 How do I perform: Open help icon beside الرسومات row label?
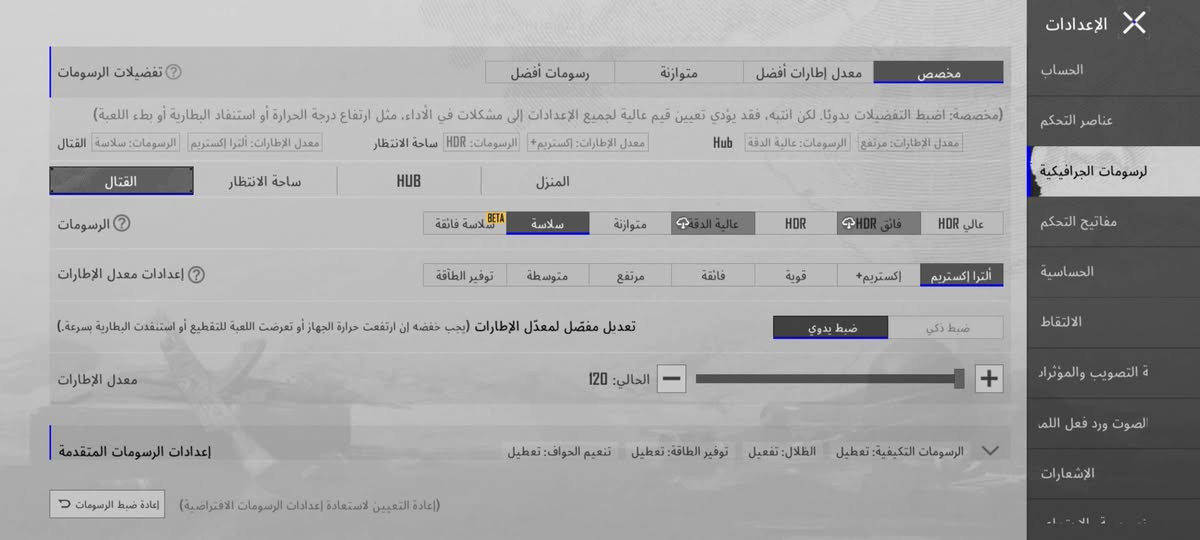(x=121, y=224)
